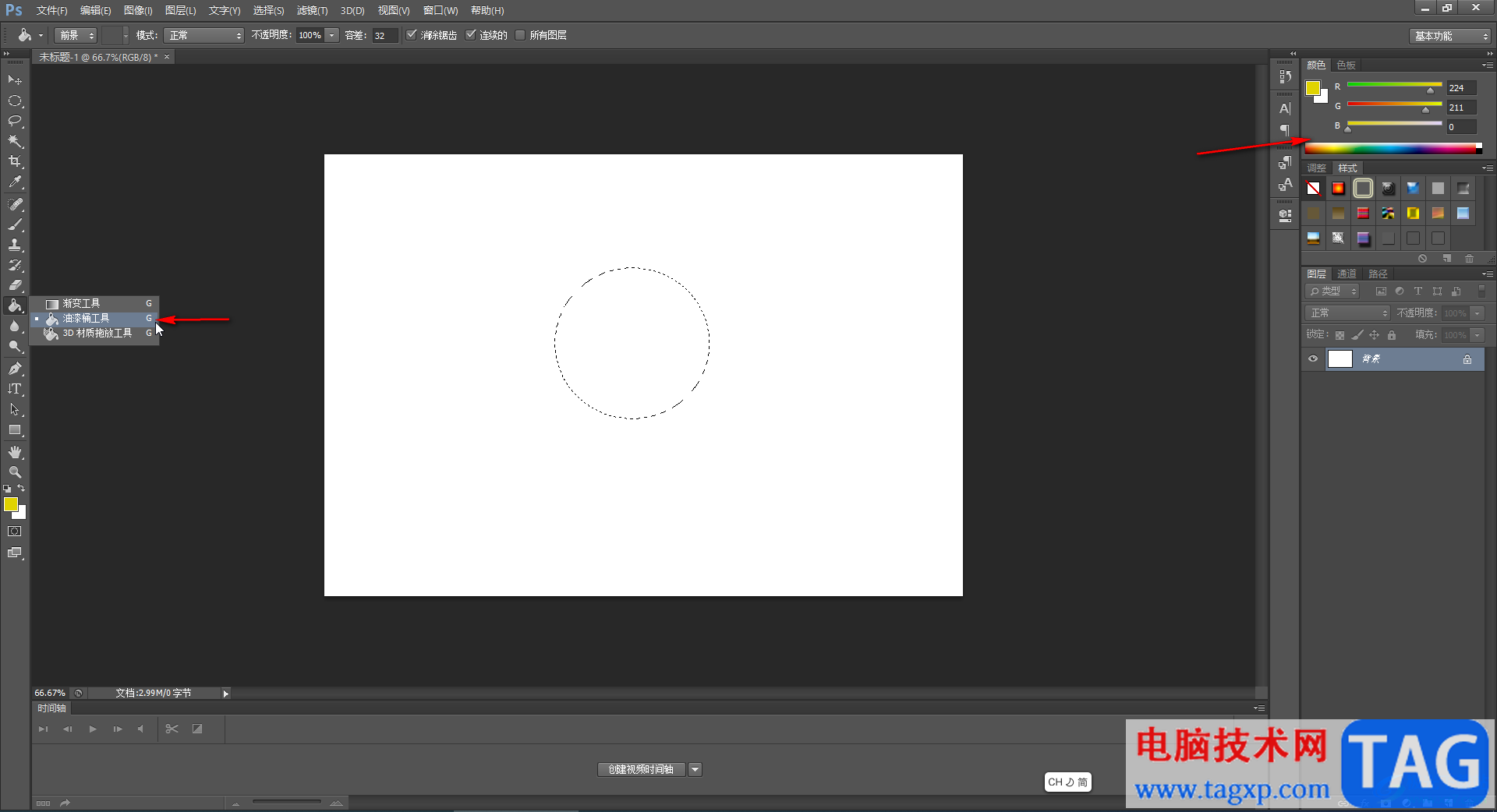
Task: Click create video timeline button
Action: click(x=641, y=770)
